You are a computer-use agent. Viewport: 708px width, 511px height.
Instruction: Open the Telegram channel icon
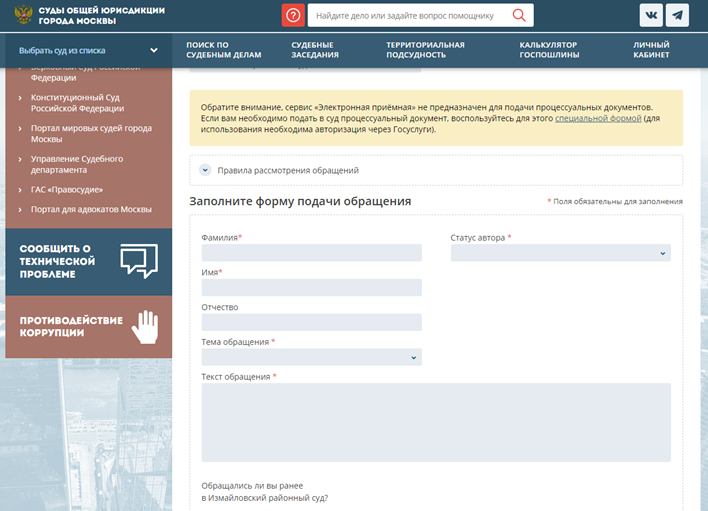(x=677, y=15)
